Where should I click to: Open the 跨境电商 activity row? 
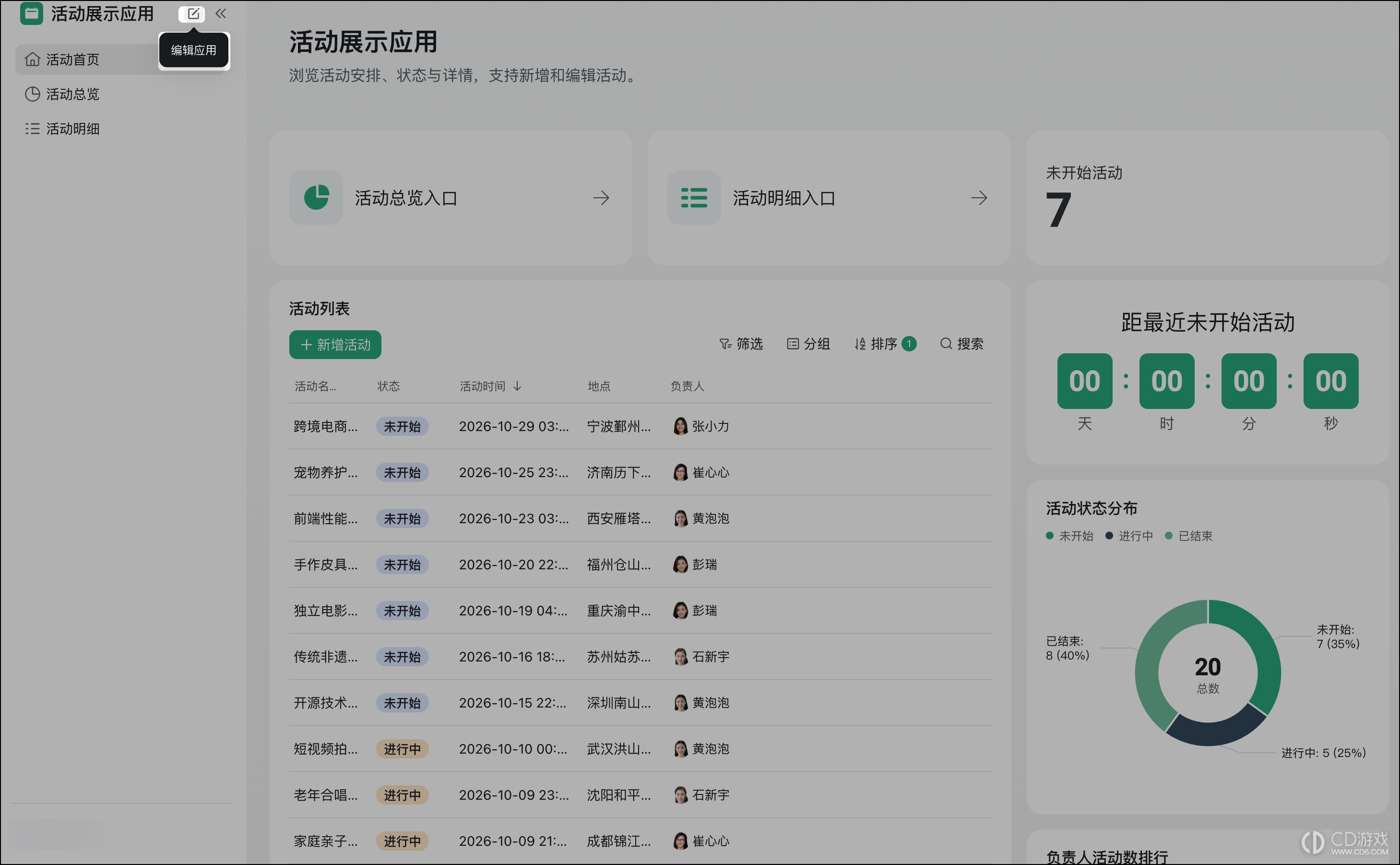tap(640, 426)
